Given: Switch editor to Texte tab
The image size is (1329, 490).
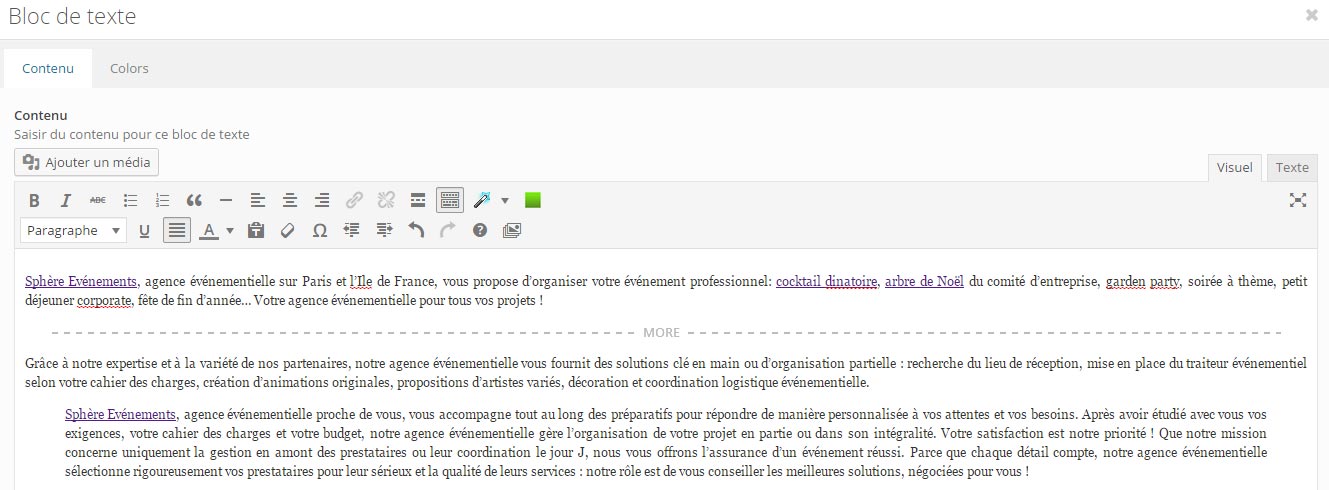Looking at the screenshot, I should click(x=1292, y=168).
